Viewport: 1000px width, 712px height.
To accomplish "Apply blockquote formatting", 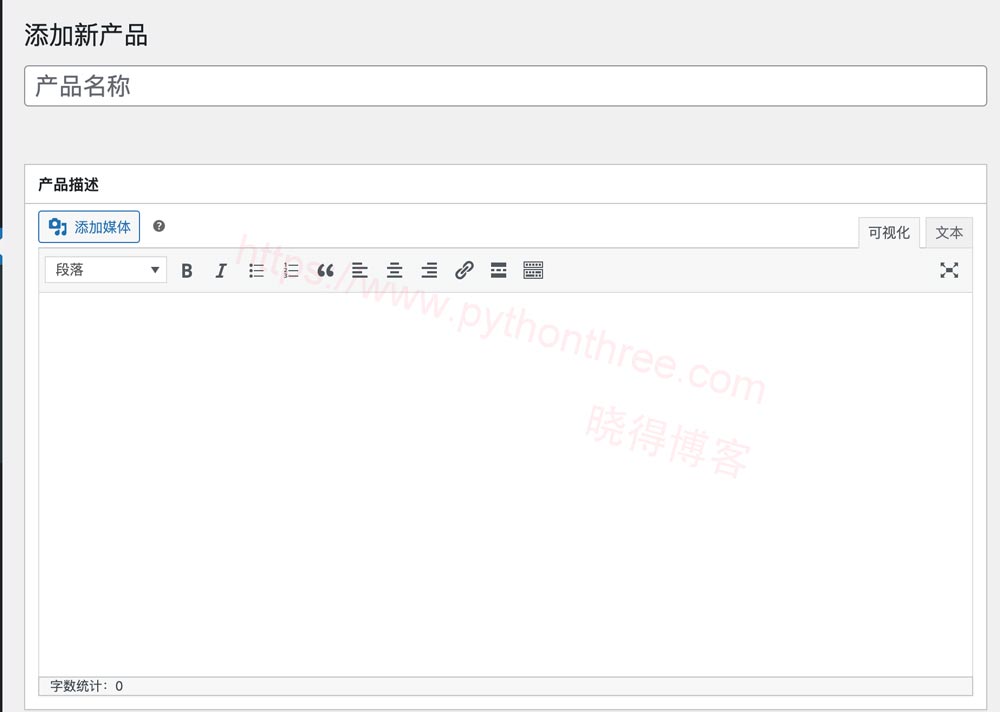I will (x=325, y=270).
